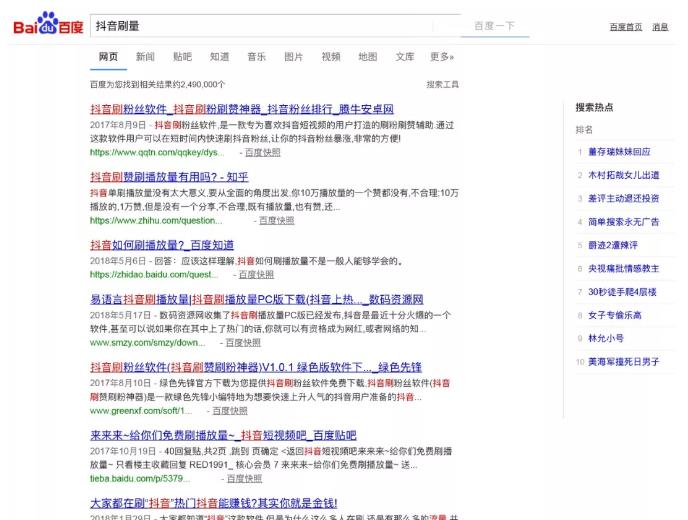
Task: Open hot search 央视痛批情感教主
Action: click(624, 269)
